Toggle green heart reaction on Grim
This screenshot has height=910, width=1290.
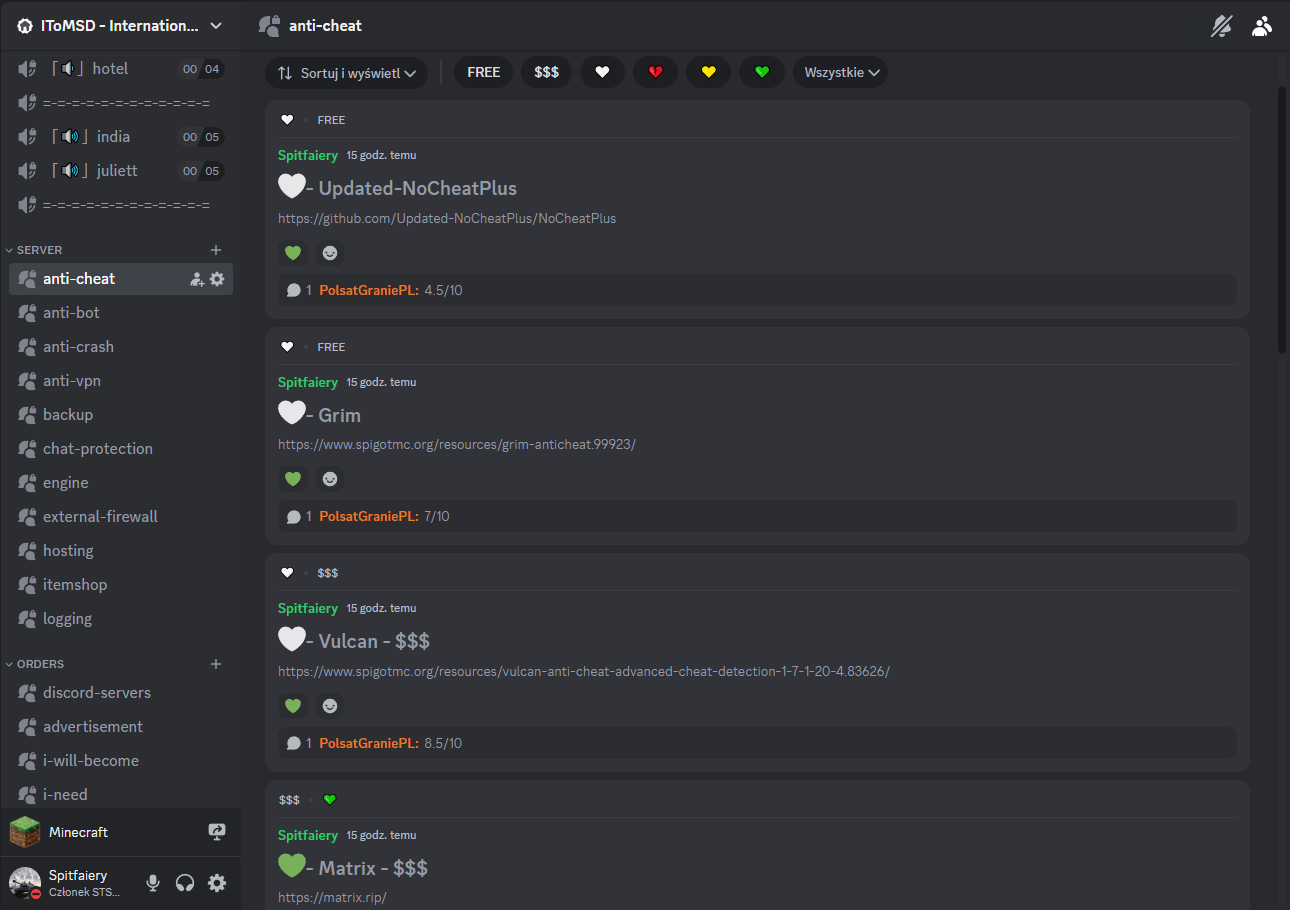pos(293,480)
